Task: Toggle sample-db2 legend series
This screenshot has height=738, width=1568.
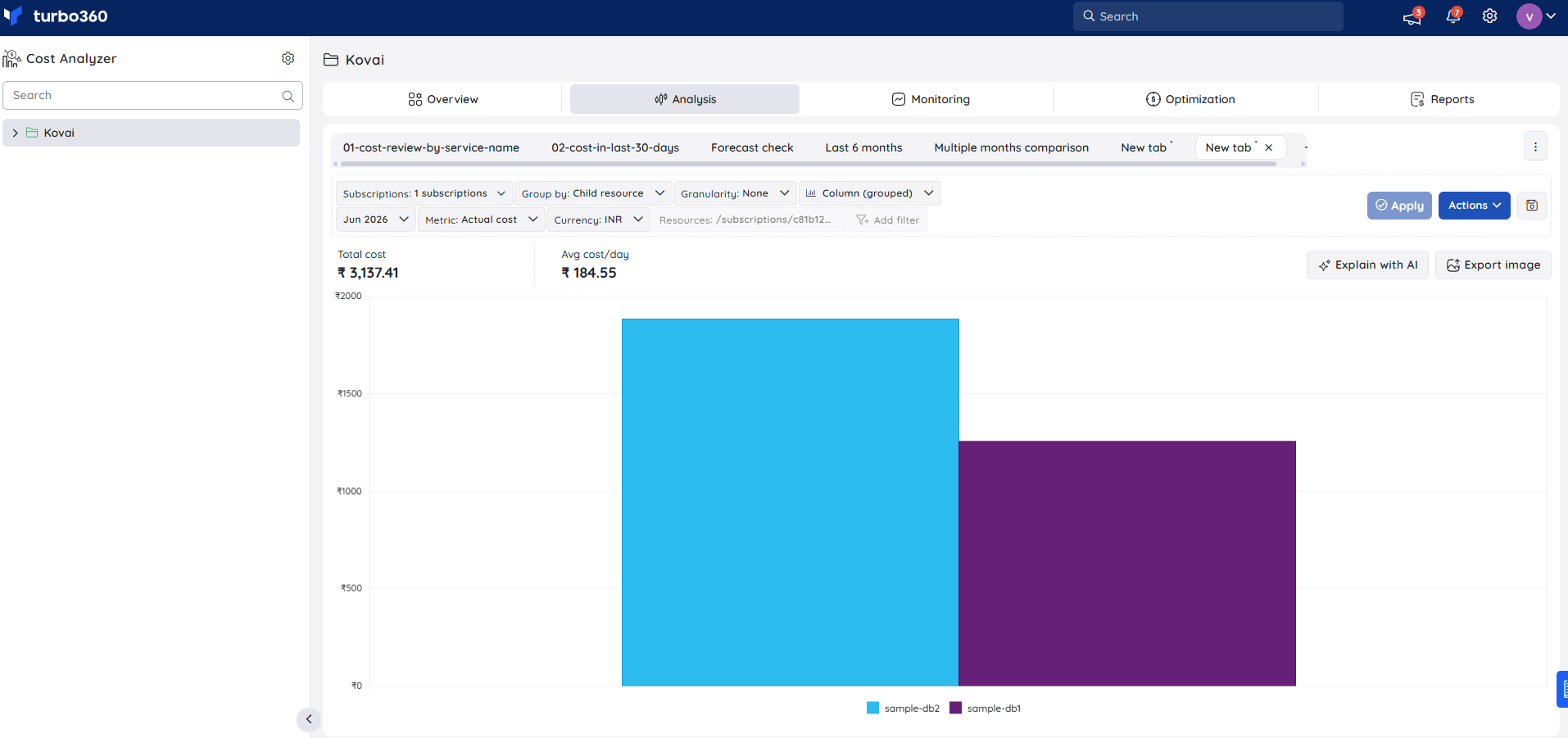Action: (x=903, y=709)
